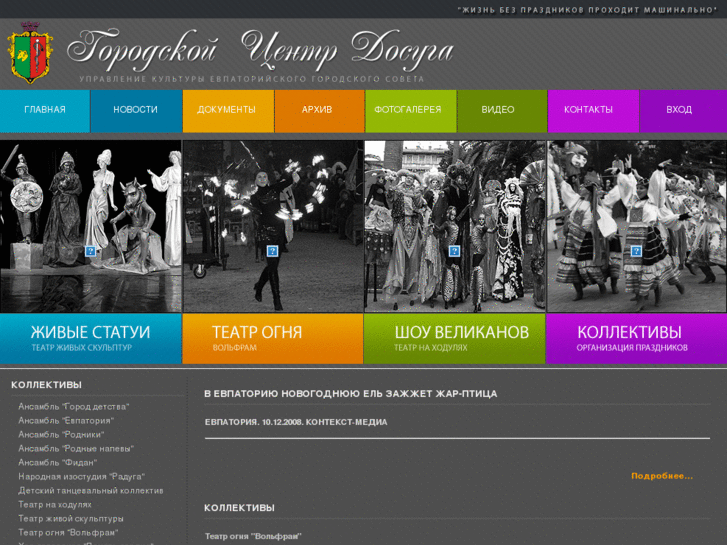Screen dimensions: 727x545
Task: Click ТЕАТР ОГНЯ Вольфрам banner
Action: [x=273, y=339]
